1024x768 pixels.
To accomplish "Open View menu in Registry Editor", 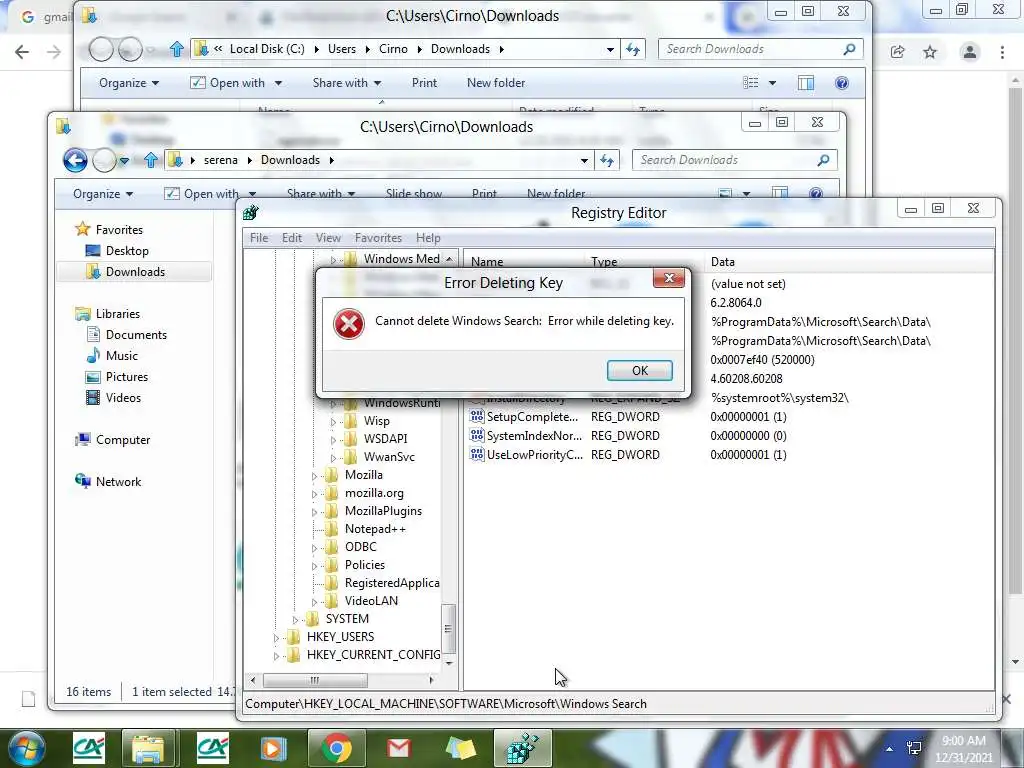I will [328, 238].
